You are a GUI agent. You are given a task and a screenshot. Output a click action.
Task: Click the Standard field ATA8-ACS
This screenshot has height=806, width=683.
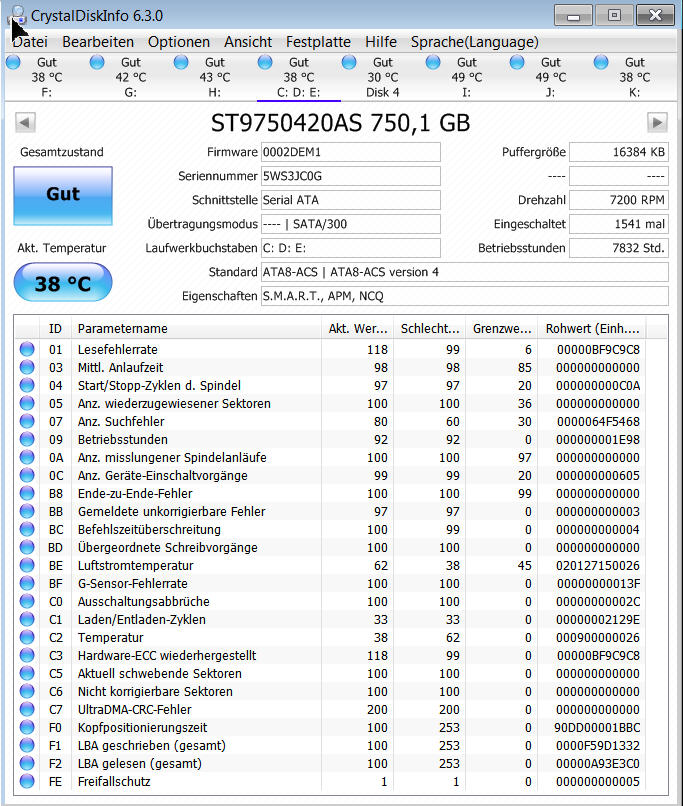point(465,272)
